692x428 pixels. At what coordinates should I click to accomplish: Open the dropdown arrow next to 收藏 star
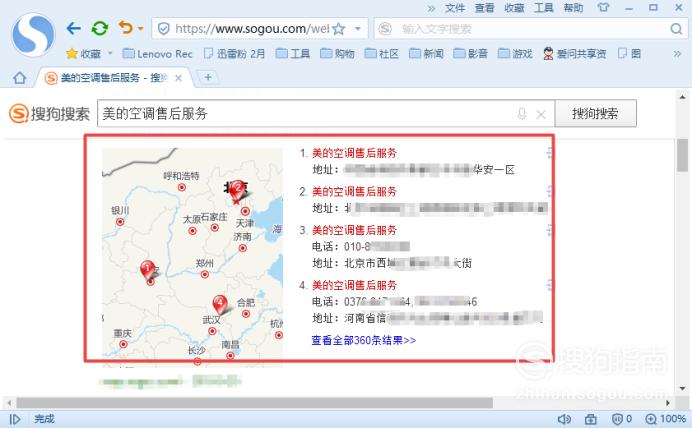pos(110,53)
